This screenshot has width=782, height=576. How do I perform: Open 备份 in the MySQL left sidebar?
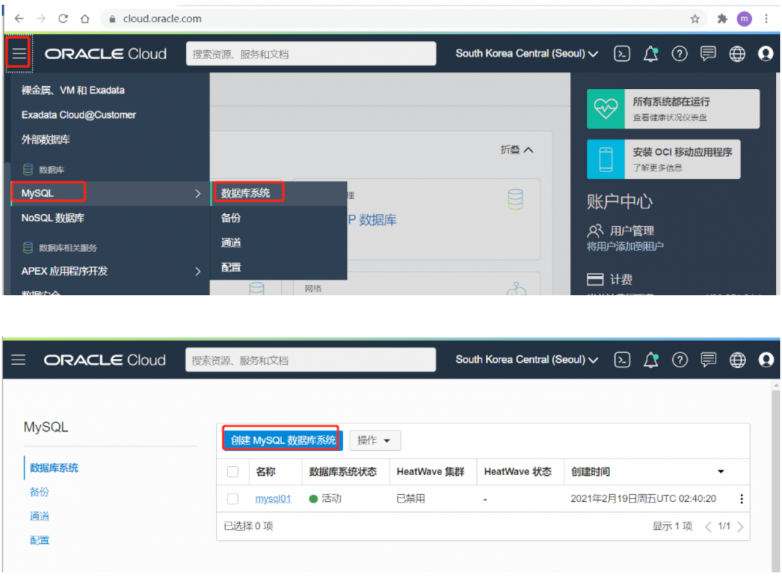(x=39, y=492)
